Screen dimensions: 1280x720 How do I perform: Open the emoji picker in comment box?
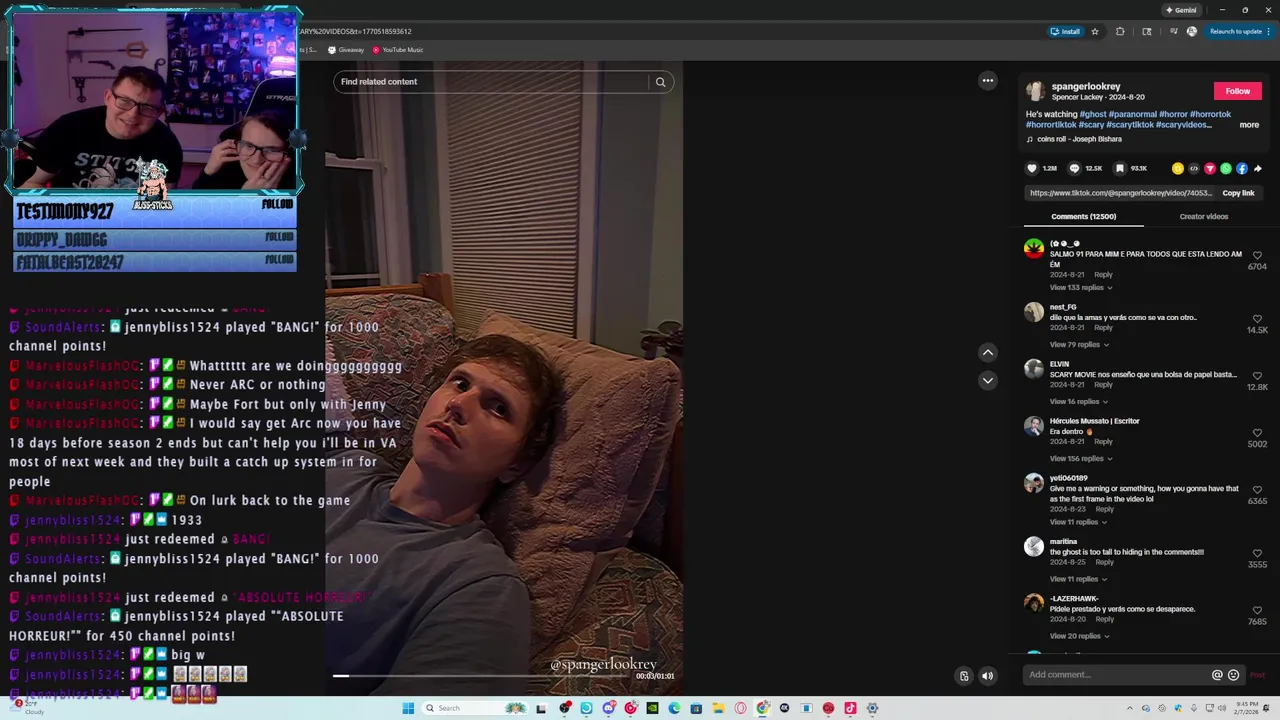pos(1233,675)
